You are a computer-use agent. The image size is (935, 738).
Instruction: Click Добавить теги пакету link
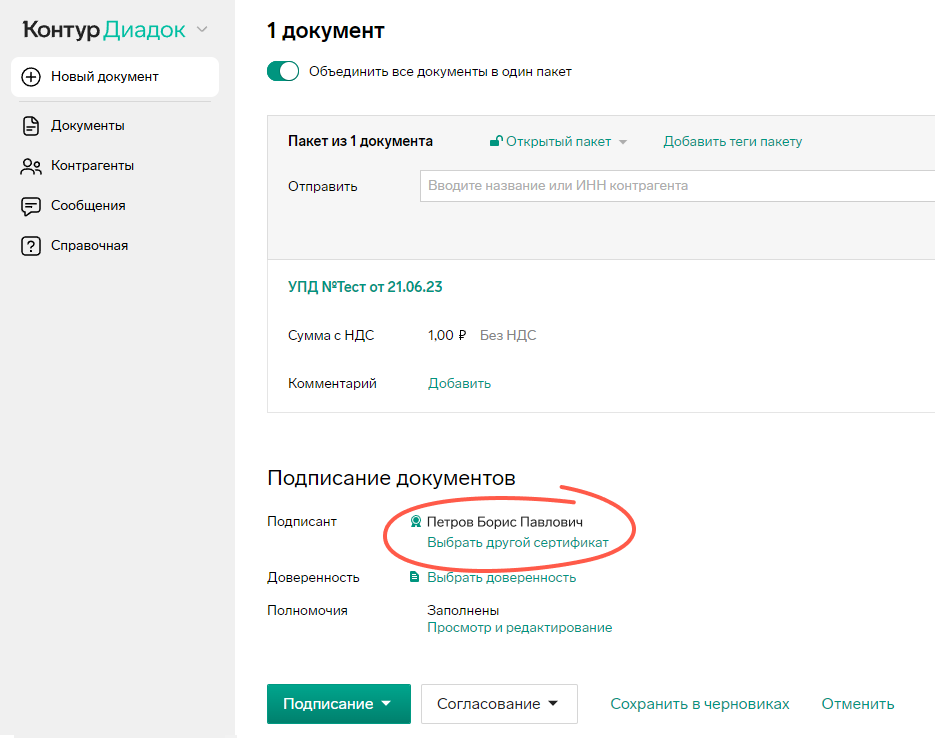click(733, 141)
